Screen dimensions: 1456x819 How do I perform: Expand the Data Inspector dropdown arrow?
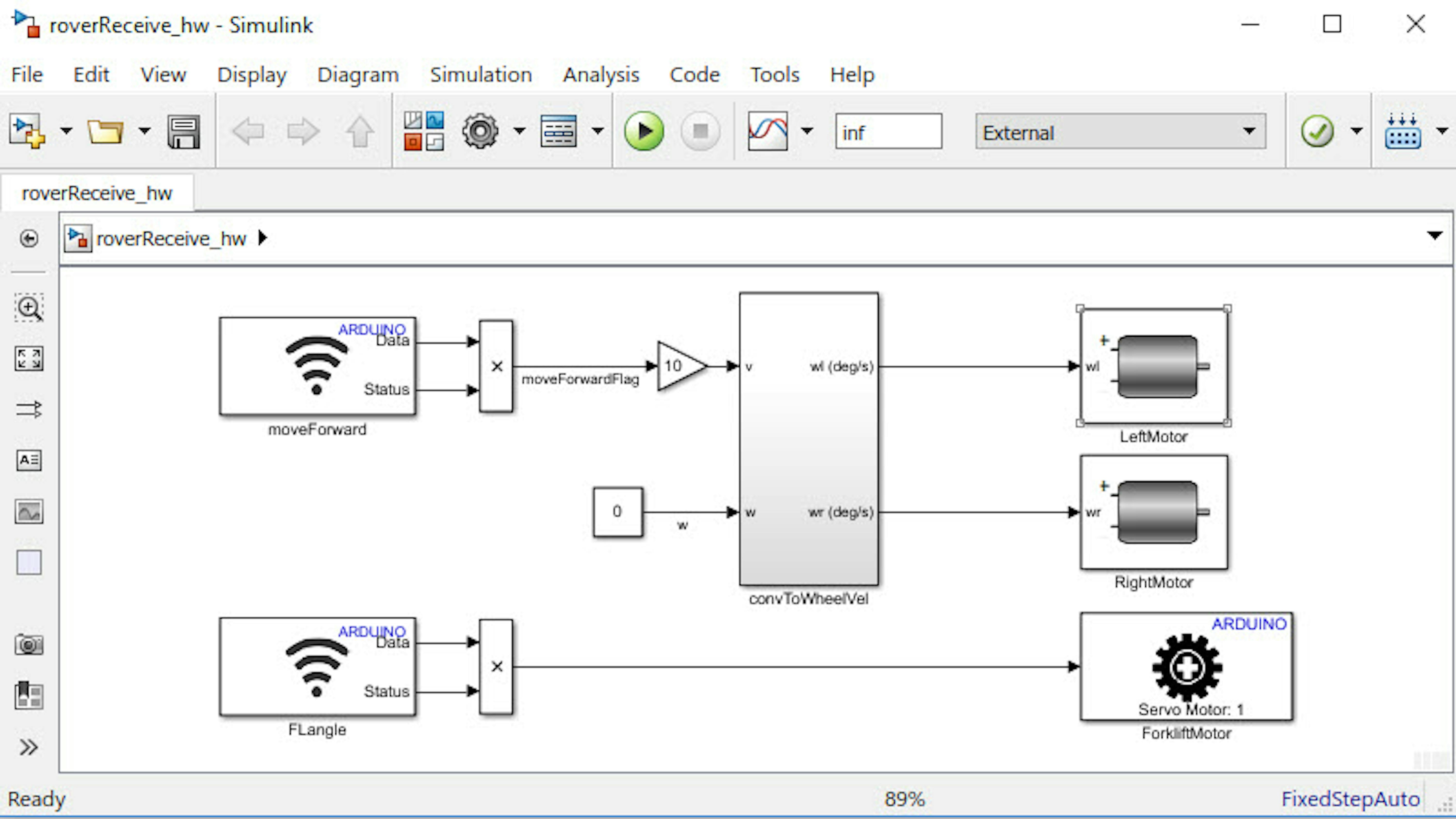point(807,131)
